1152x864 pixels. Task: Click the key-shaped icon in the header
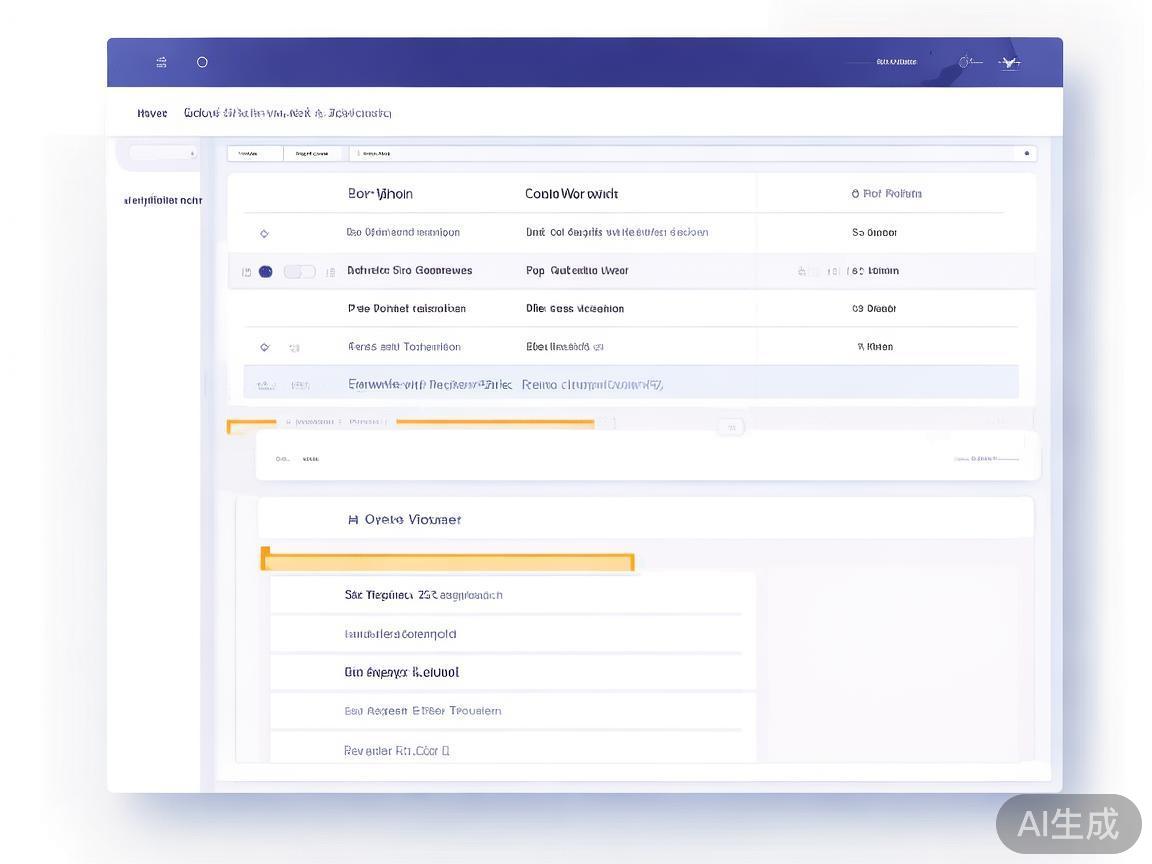[968, 62]
